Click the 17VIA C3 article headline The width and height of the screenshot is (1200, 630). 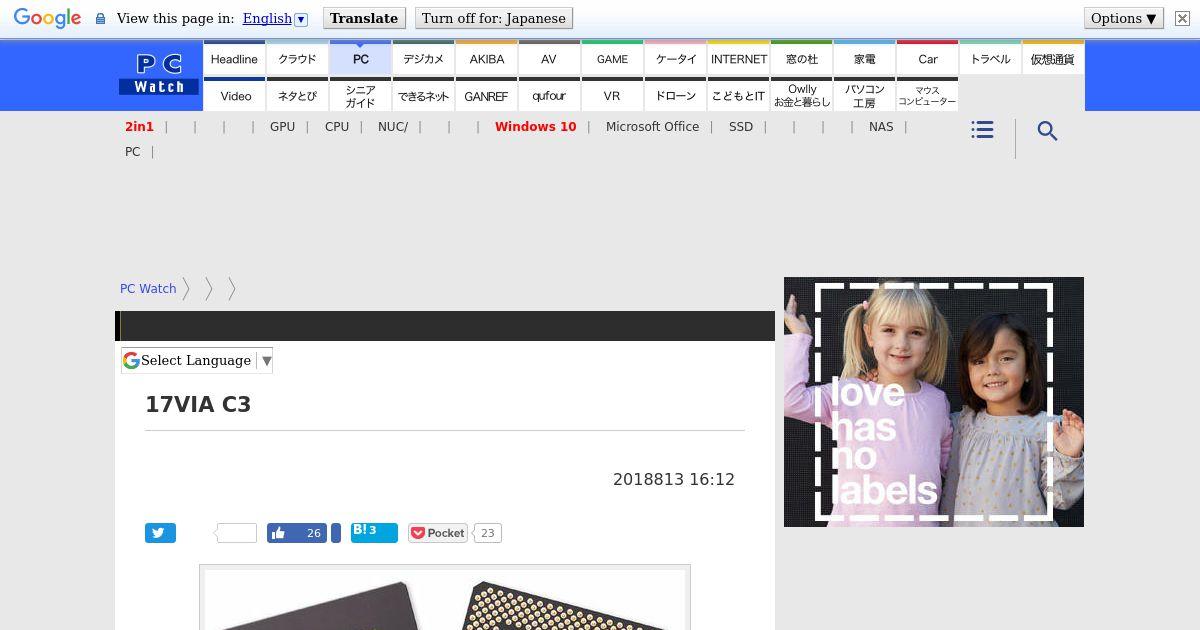198,405
